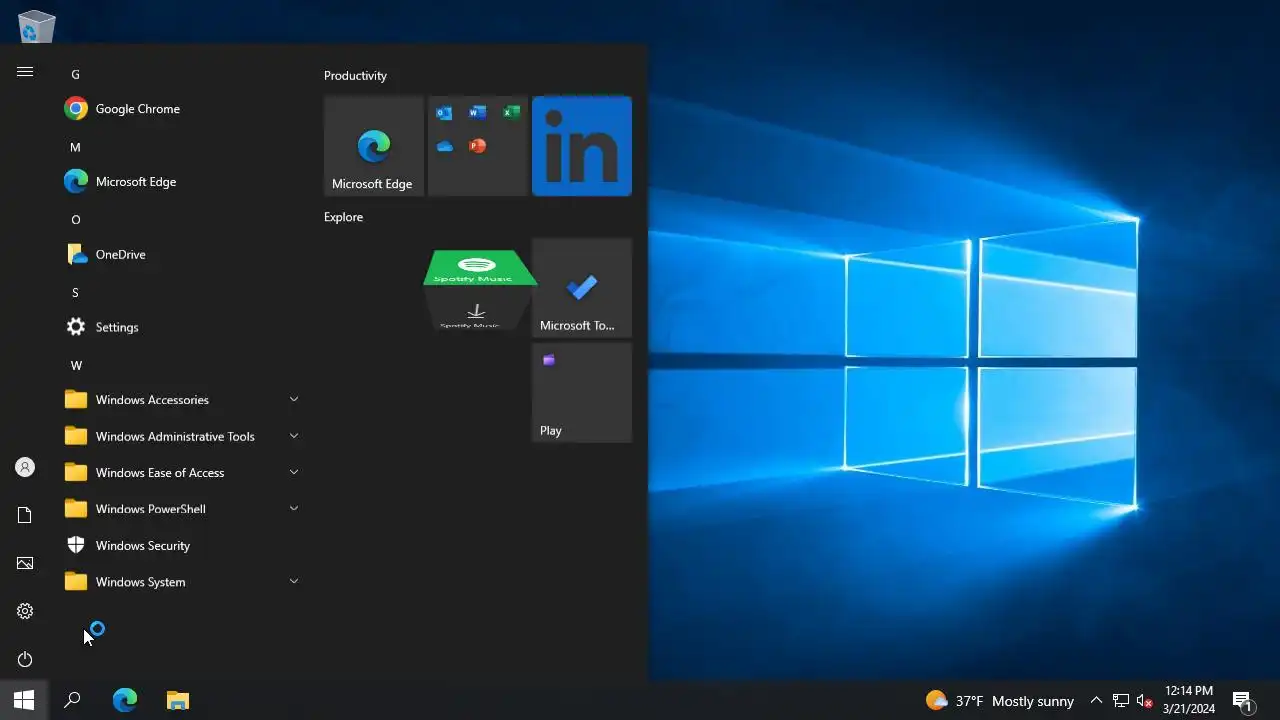Launch Microsoft Edge from the taskbar
Screen dimensions: 1280x720
click(x=125, y=700)
